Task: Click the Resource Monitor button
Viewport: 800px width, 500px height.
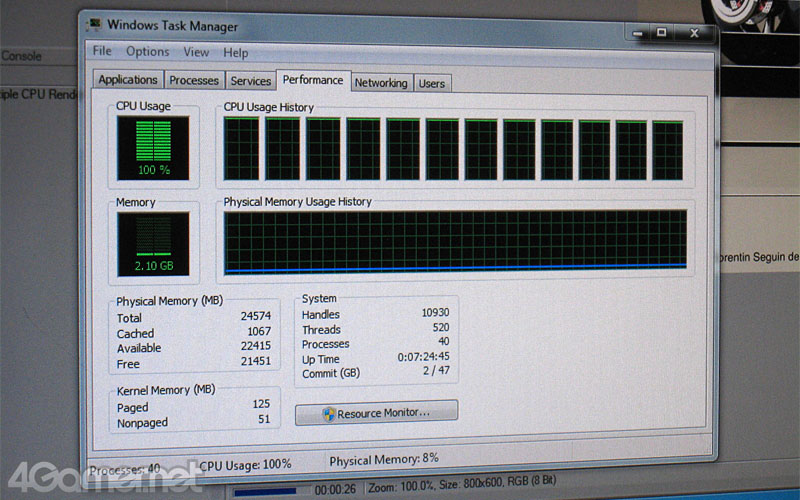Action: point(377,412)
